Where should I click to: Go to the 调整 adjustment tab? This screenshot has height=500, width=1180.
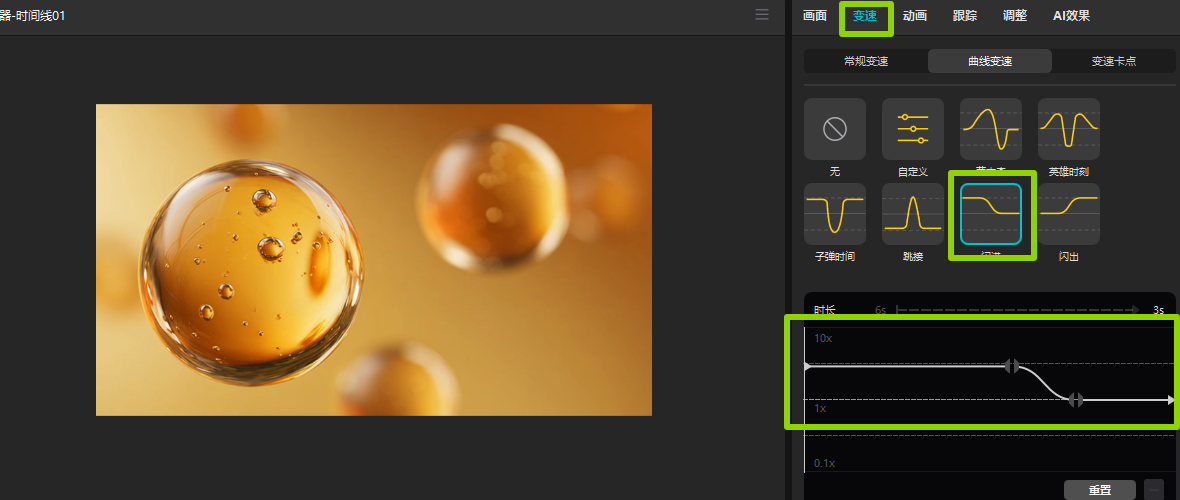pyautogui.click(x=1014, y=16)
